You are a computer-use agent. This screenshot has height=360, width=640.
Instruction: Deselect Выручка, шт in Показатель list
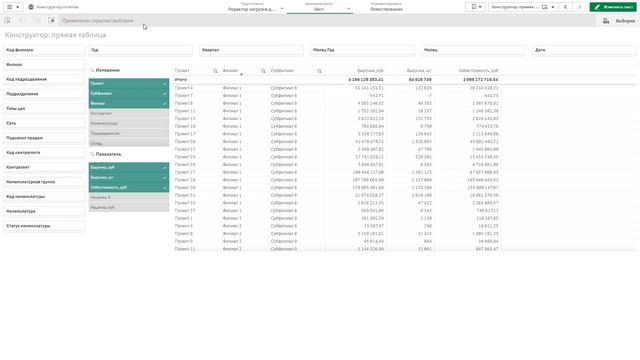[x=129, y=178]
